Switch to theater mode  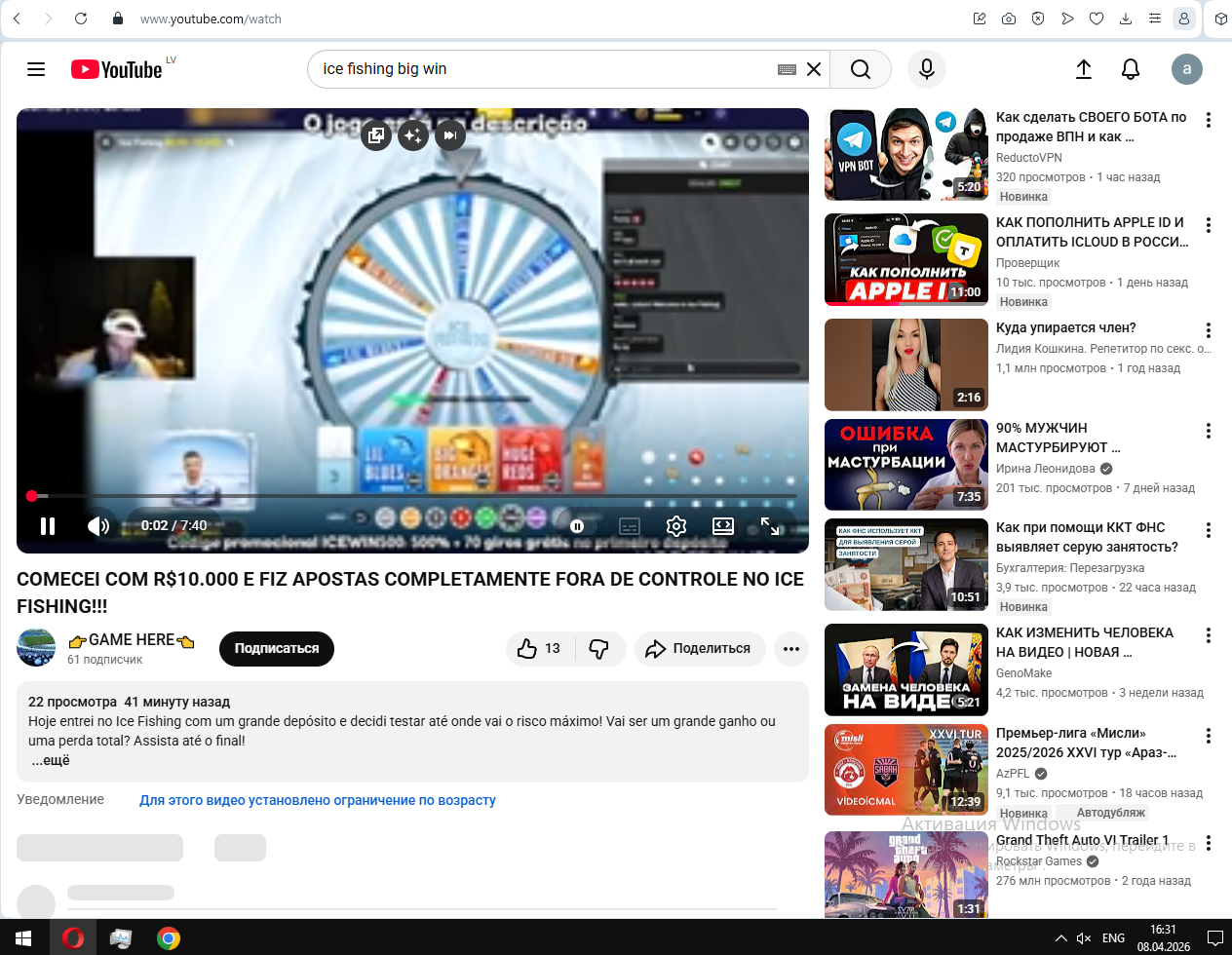(x=723, y=526)
